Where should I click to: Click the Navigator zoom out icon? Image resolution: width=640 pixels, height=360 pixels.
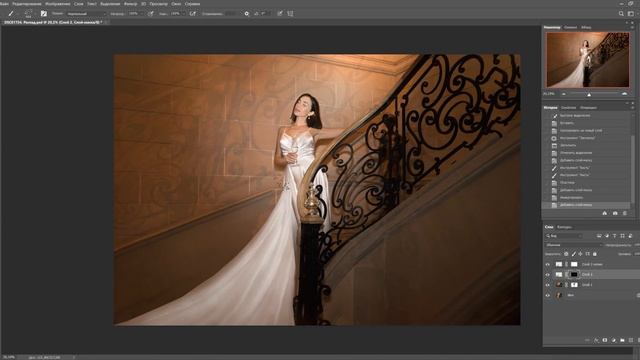(x=564, y=94)
